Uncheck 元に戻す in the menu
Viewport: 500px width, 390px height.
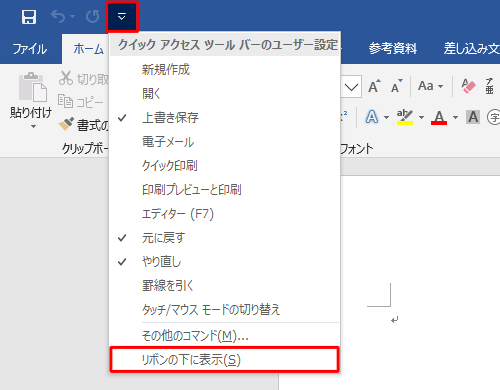225,238
